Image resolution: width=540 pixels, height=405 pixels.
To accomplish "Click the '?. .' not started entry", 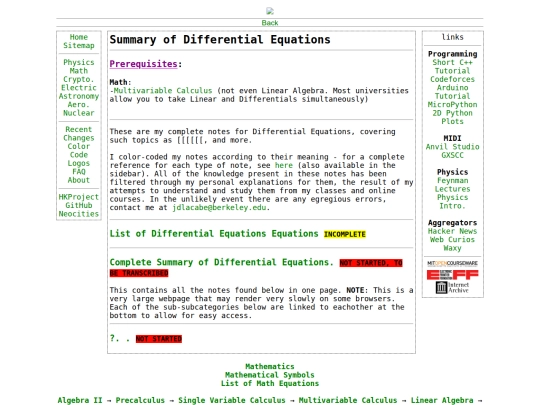I will click(x=120, y=339).
